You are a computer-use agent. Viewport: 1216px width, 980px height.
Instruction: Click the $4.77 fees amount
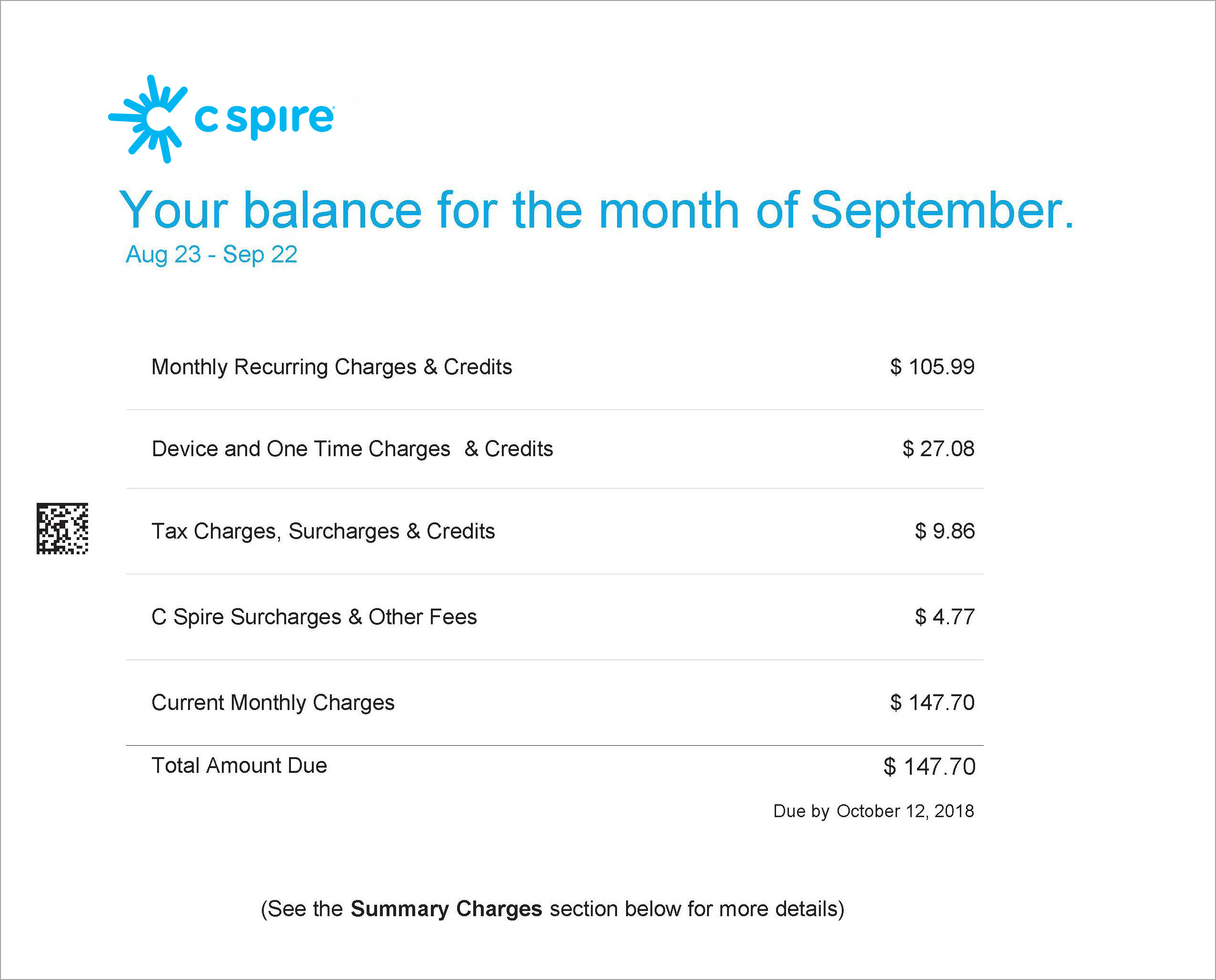coord(945,617)
